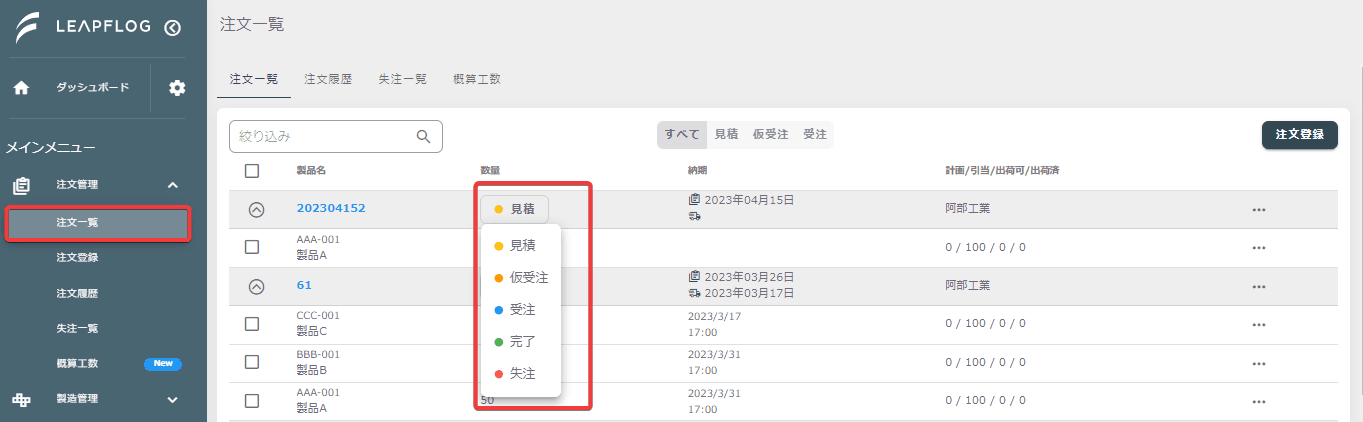The image size is (1363, 422).
Task: Open the 見積 status dropdown button
Action: (514, 209)
